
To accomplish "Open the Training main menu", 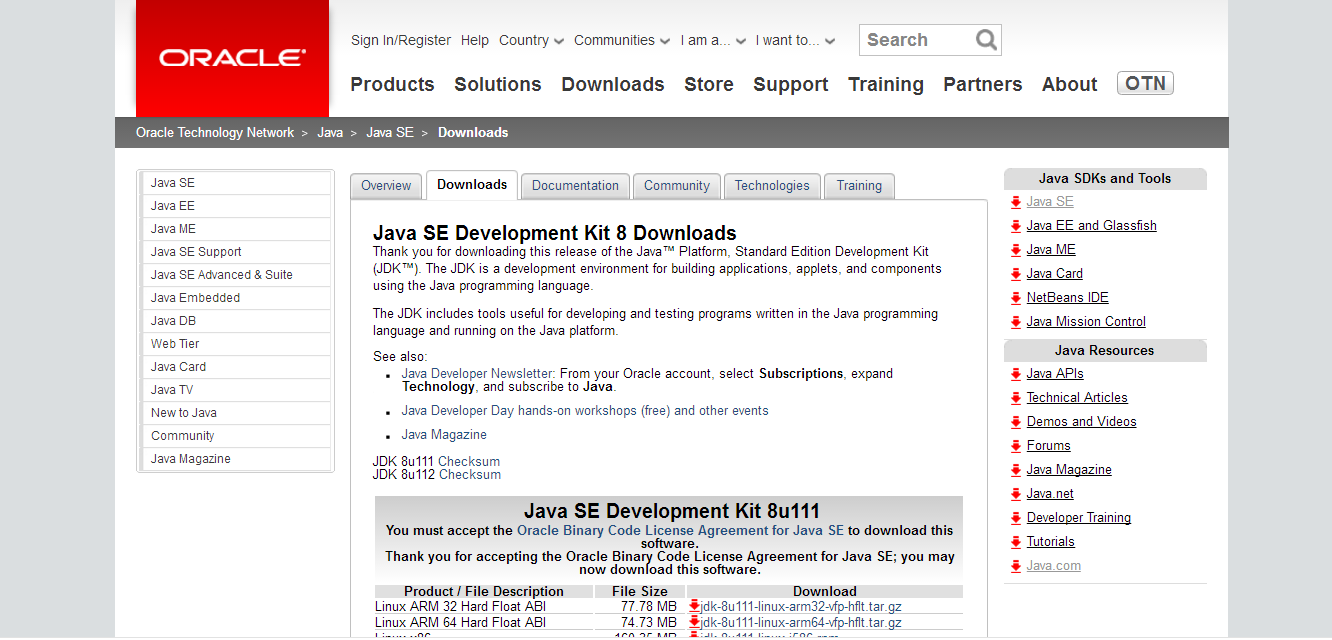I will point(886,85).
